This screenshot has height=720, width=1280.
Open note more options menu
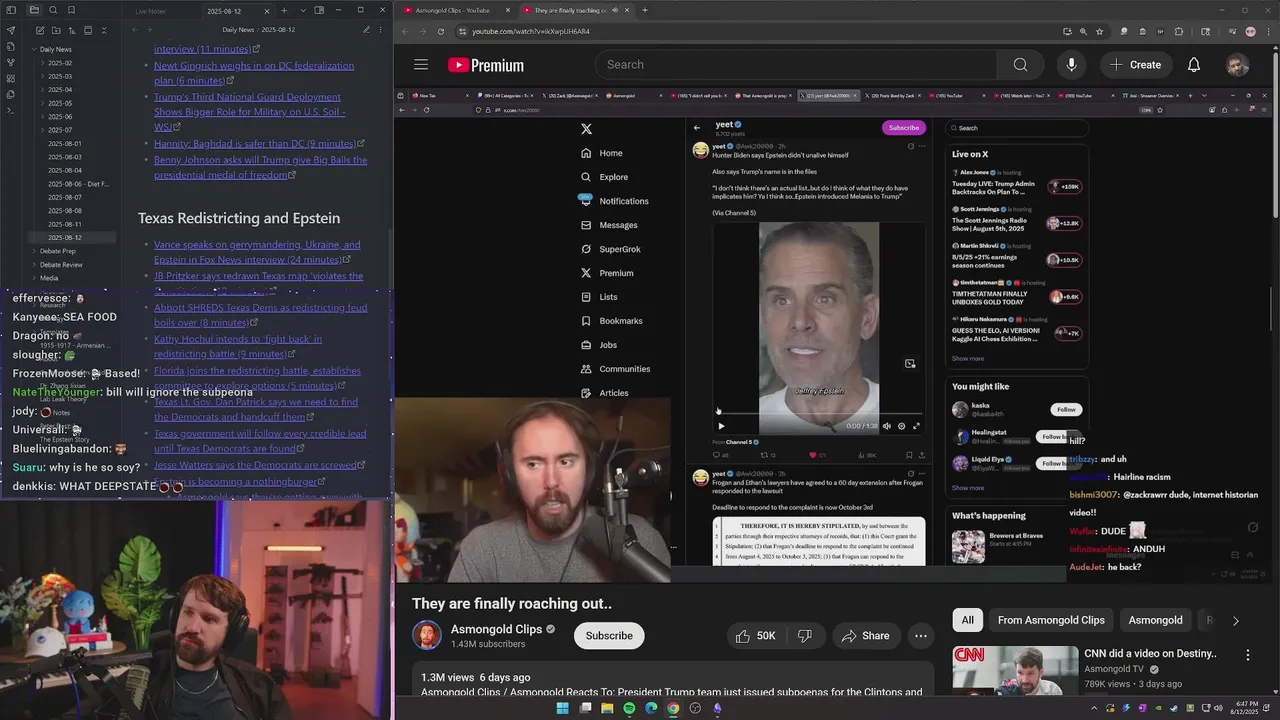(380, 30)
